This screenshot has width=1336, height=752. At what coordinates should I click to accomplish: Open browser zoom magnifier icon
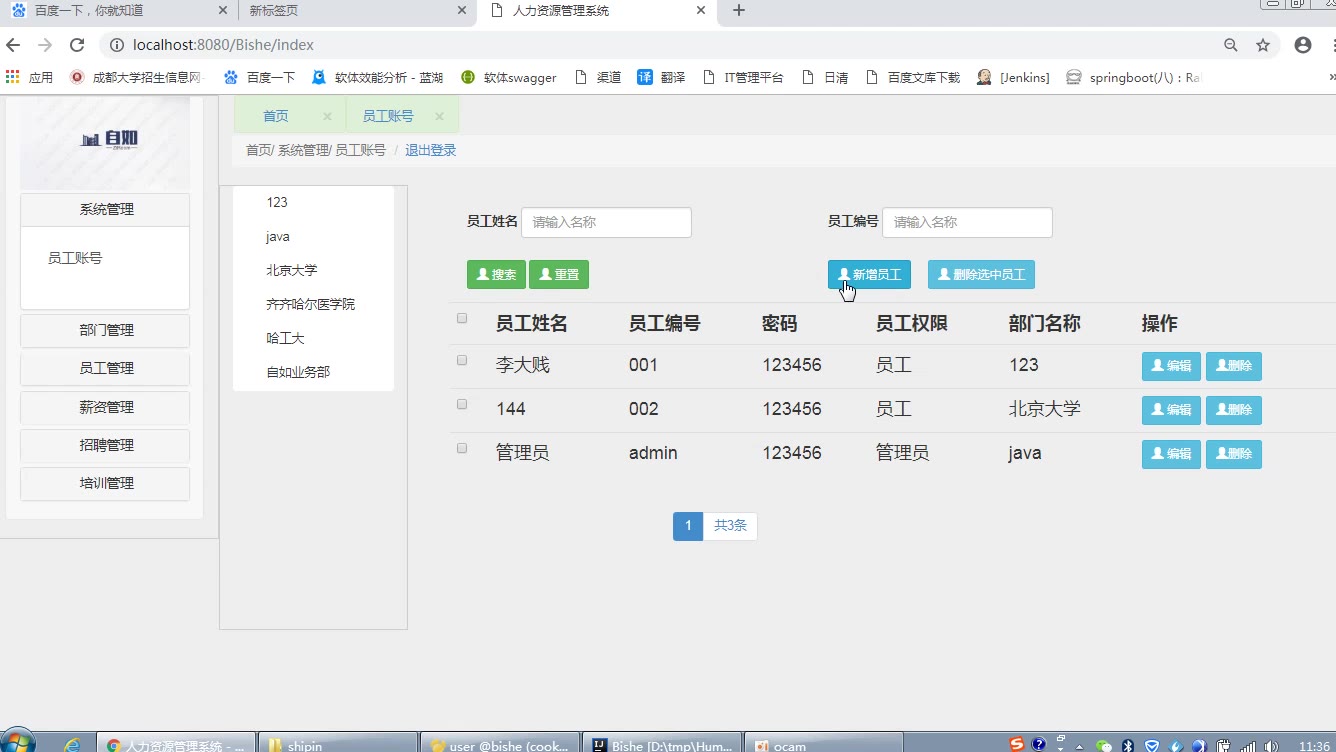click(x=1231, y=45)
